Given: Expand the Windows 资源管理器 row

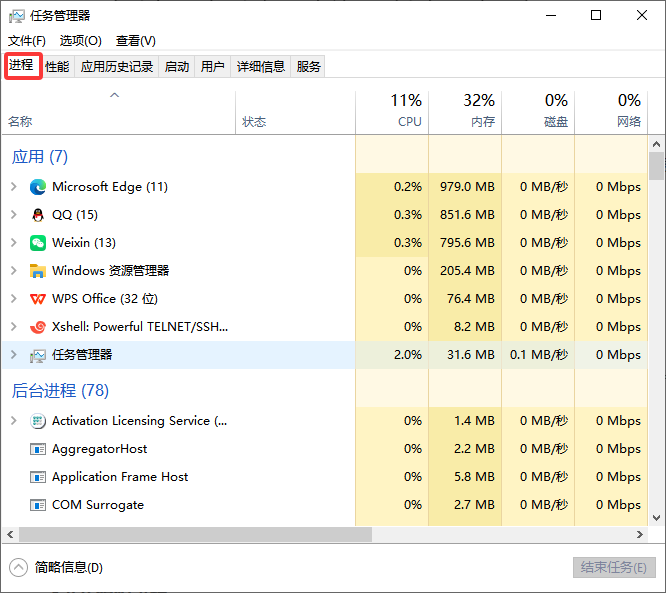Looking at the screenshot, I should tap(14, 271).
